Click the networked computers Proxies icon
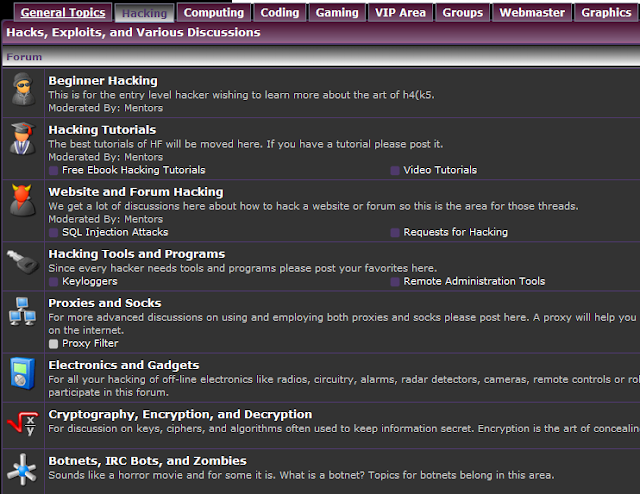Viewport: 640px width, 494px height. pyautogui.click(x=22, y=312)
